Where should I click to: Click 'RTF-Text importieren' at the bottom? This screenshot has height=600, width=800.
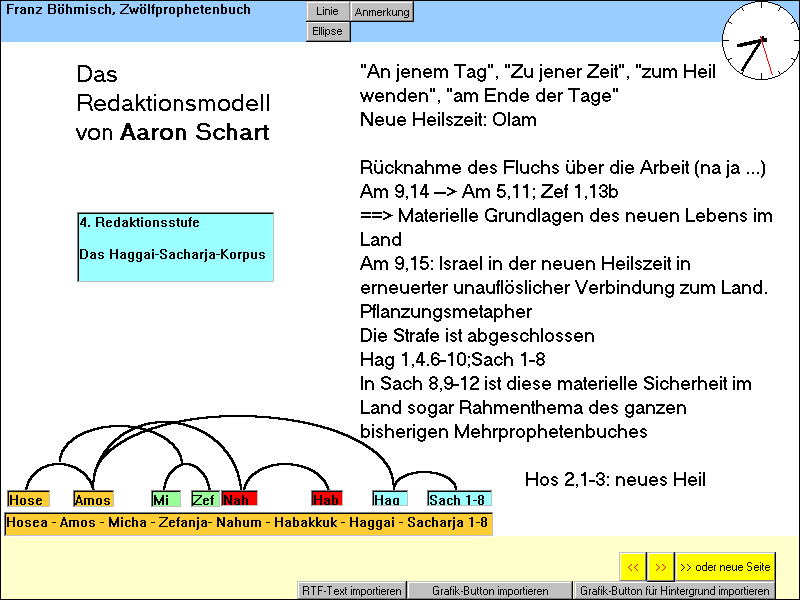click(352, 590)
